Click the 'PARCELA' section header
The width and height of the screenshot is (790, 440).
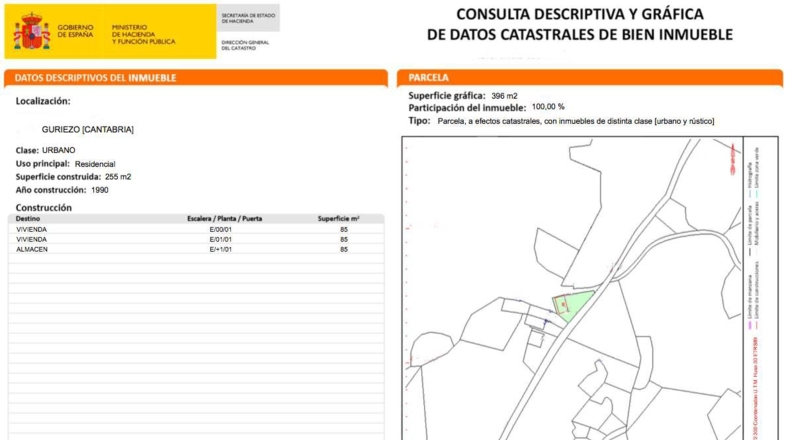coord(428,78)
